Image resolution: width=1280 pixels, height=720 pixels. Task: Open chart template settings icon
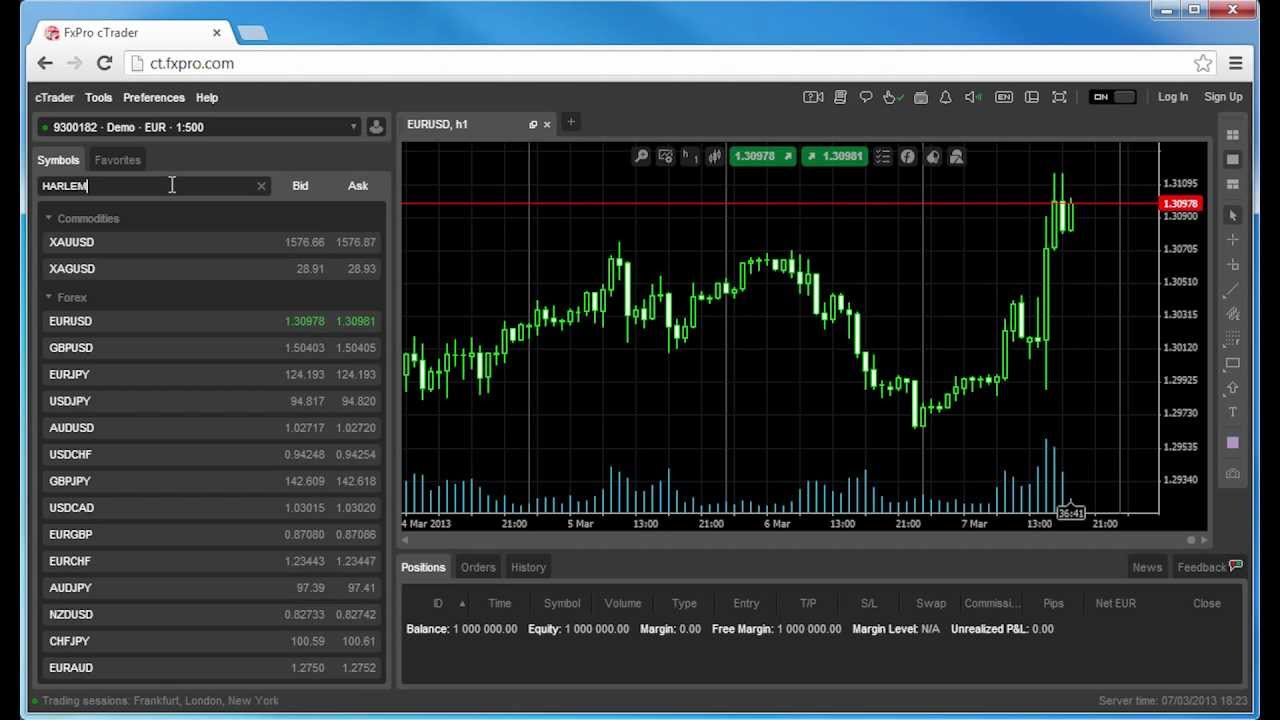pyautogui.click(x=665, y=157)
